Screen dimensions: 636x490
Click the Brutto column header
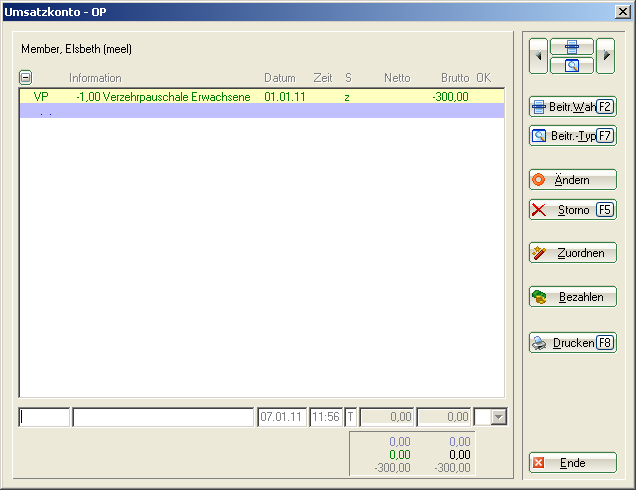pos(455,78)
